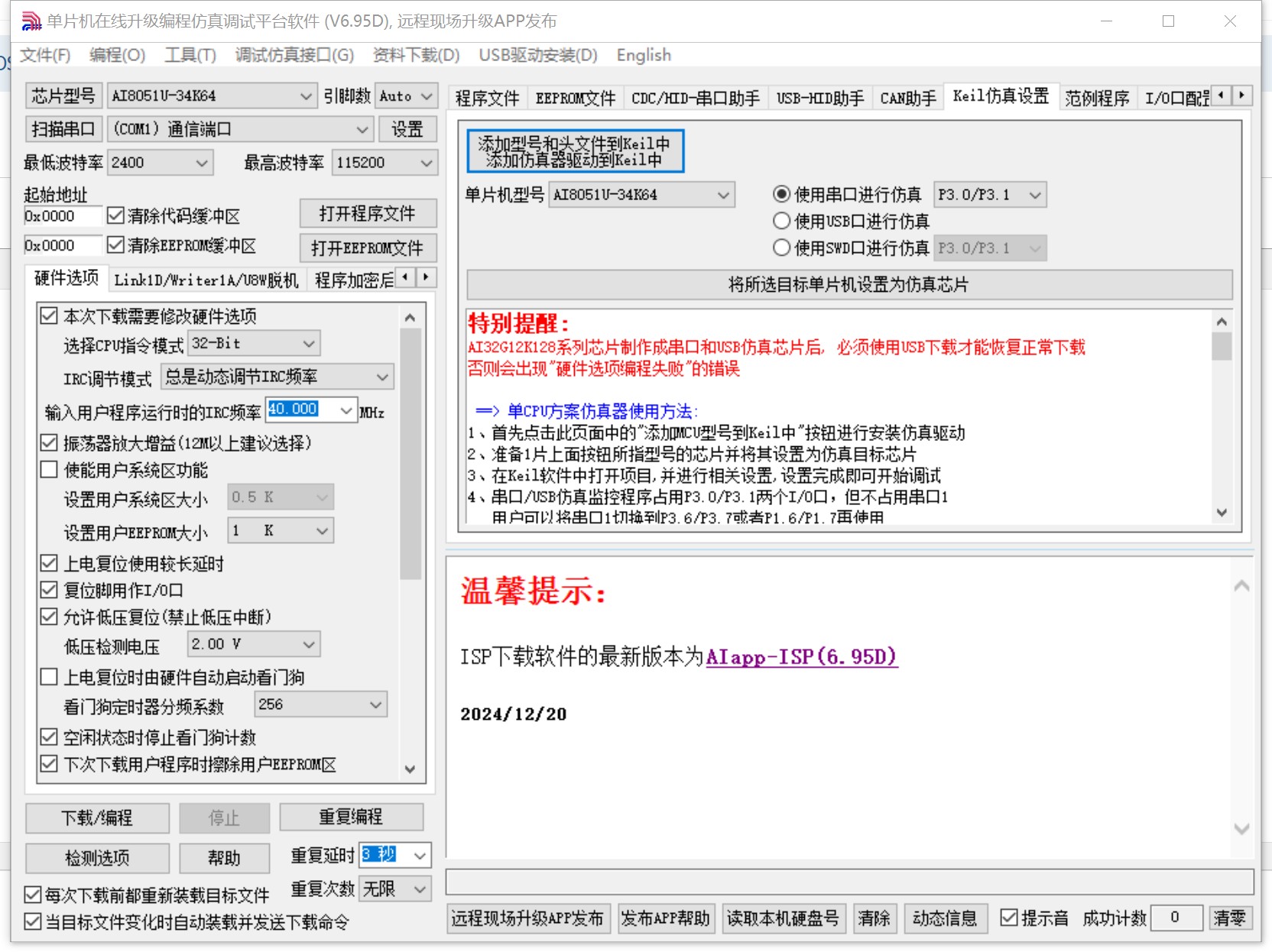Click 远程现场升级APP发布 button
The height and width of the screenshot is (952, 1272).
(527, 918)
